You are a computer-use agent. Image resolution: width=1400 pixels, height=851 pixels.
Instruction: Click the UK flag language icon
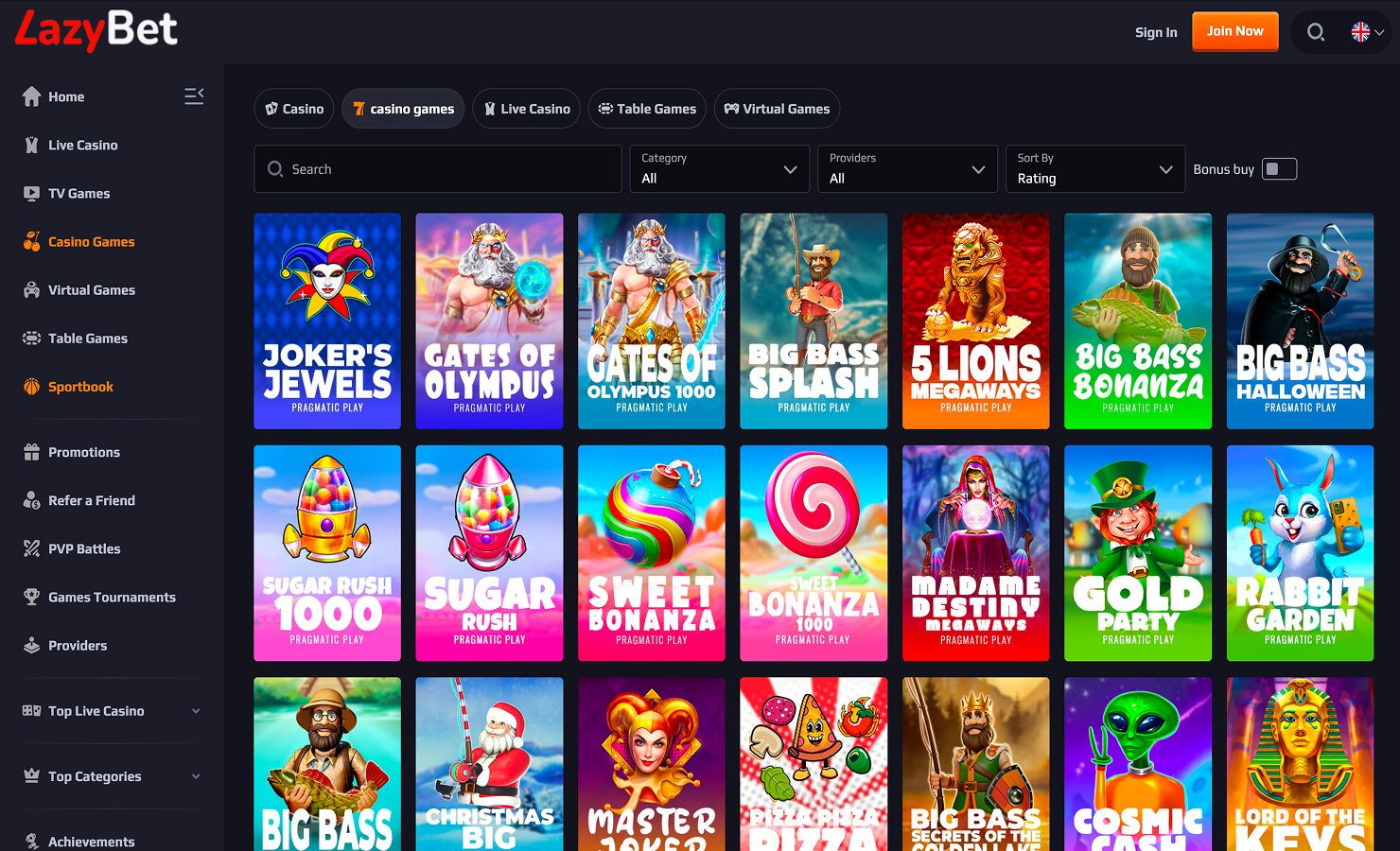pos(1360,32)
